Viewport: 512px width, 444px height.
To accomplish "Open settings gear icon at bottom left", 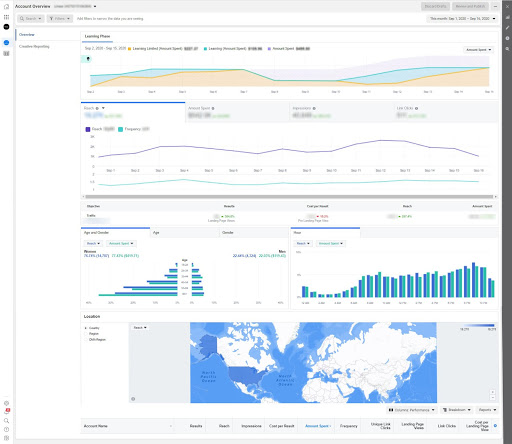I will (x=6, y=403).
